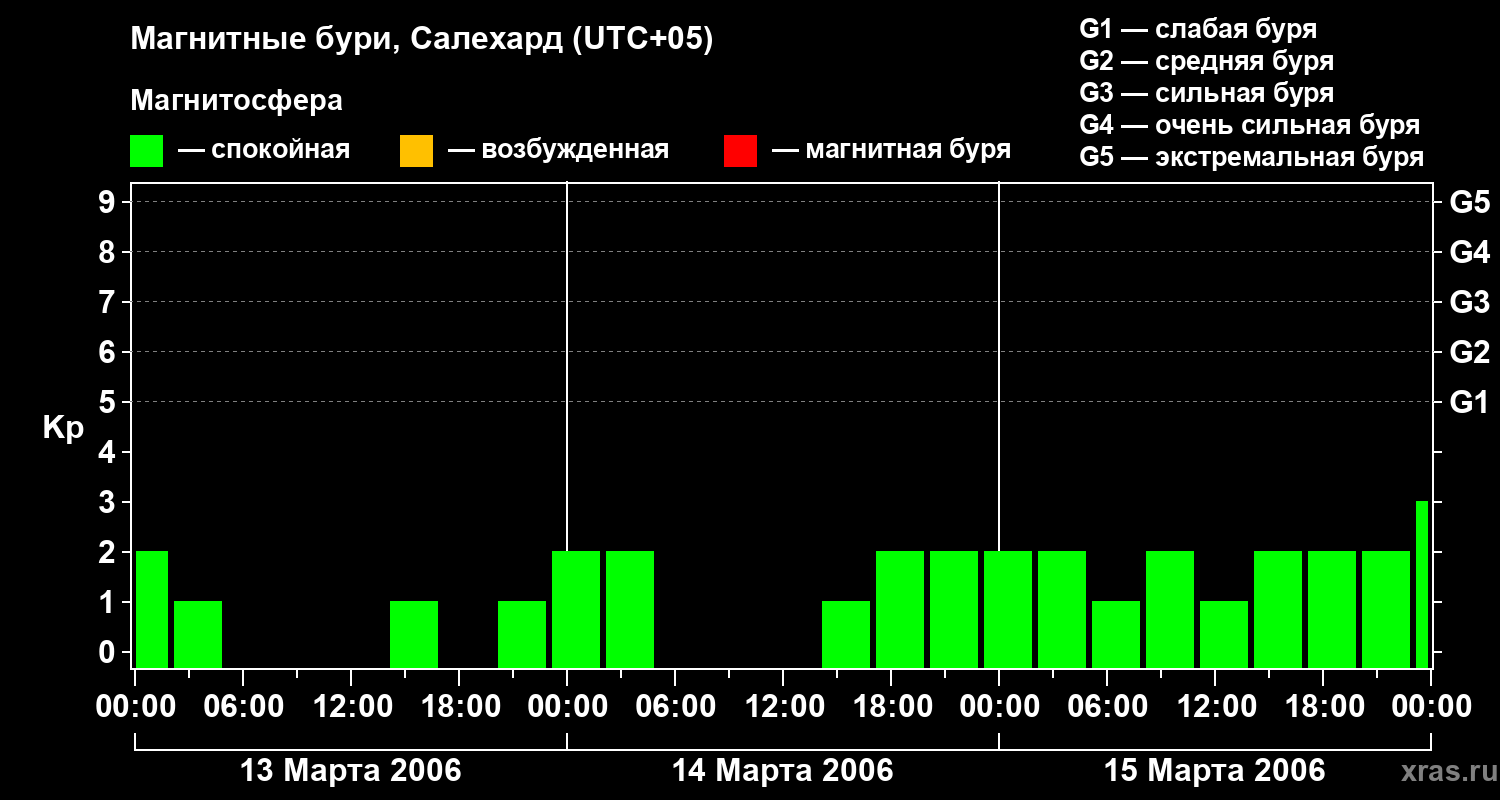This screenshot has width=1500, height=800.
Task: Click the Kp 3 bar ending 15 March
Action: click(1422, 584)
